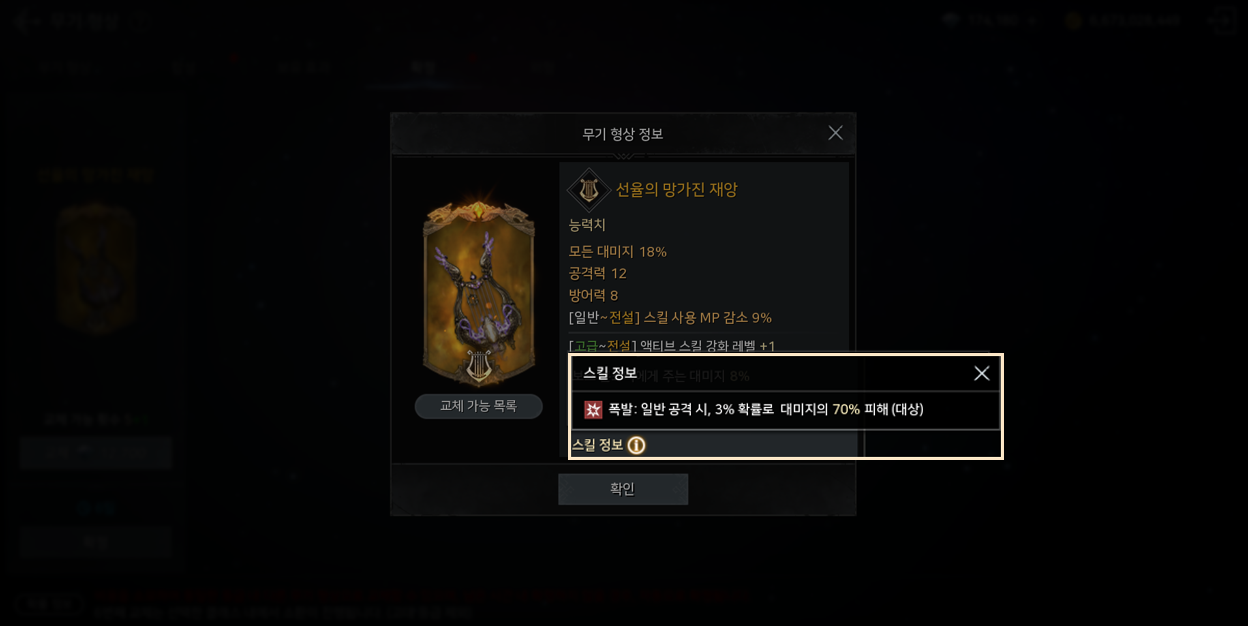Select the golden weapon appearance card image
Viewport: 1248px width, 626px height.
coord(479,288)
